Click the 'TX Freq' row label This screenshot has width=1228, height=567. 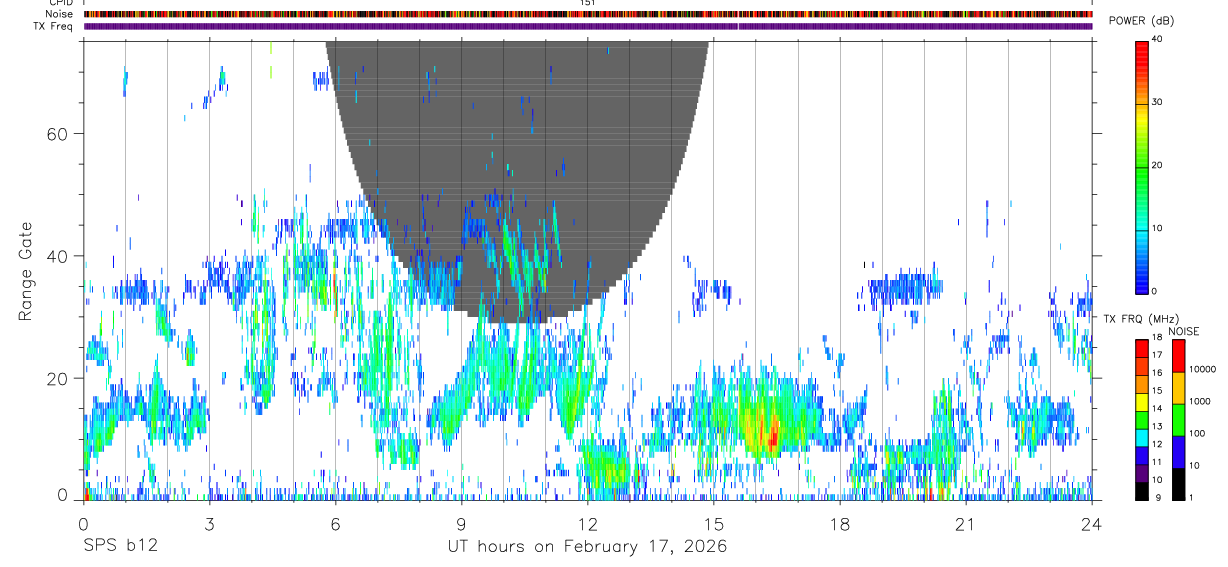point(54,26)
